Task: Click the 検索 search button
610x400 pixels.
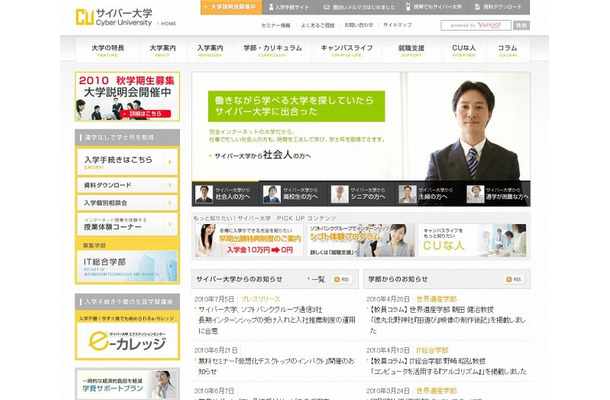Action: point(521,25)
